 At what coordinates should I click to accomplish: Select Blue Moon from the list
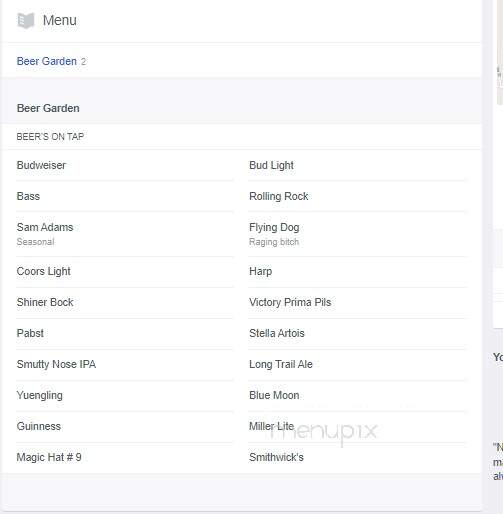(x=274, y=395)
